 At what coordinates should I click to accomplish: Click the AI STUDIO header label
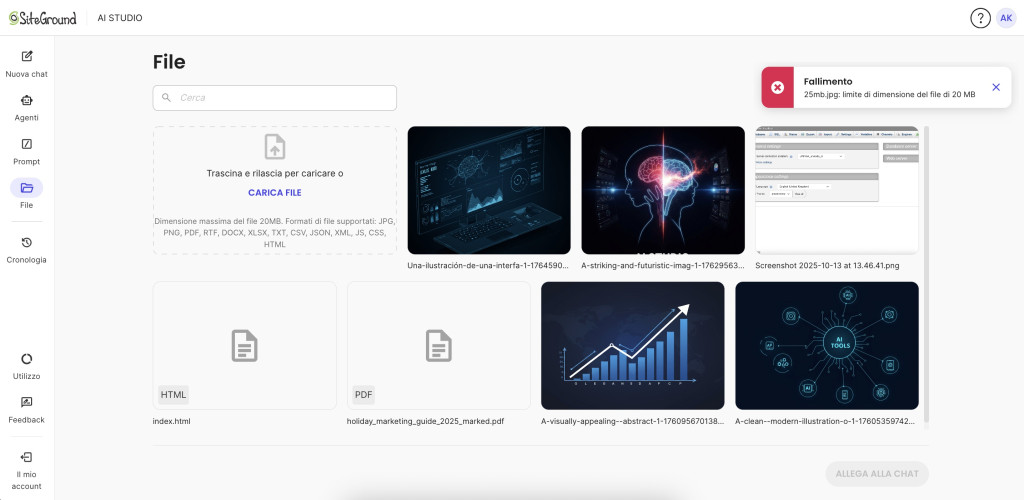tap(120, 18)
